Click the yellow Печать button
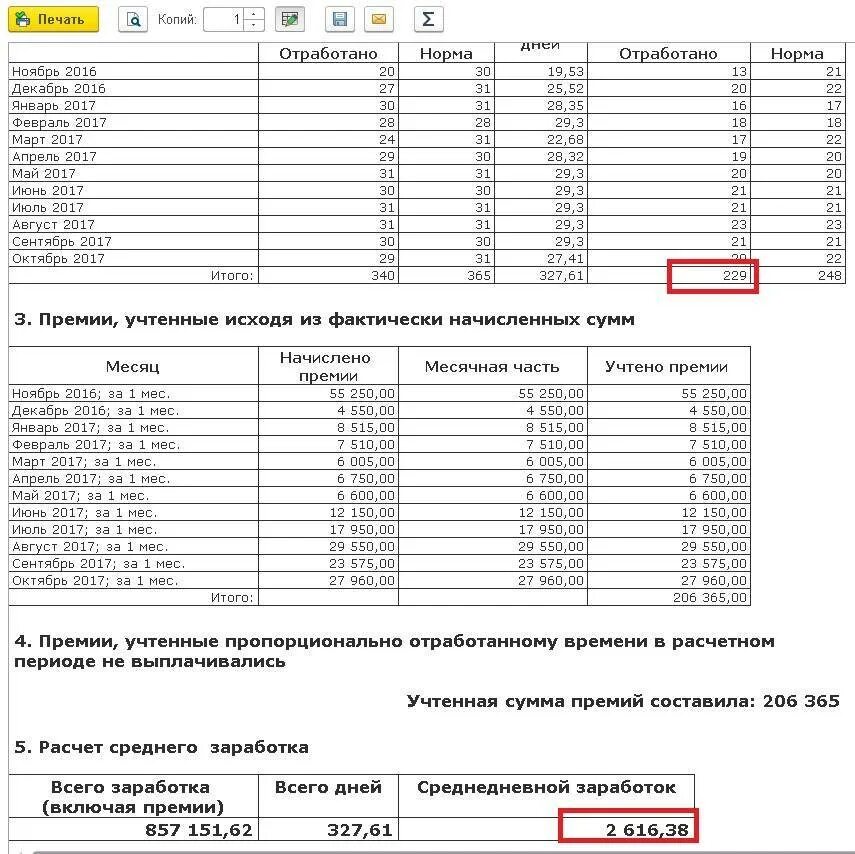 pos(53,19)
